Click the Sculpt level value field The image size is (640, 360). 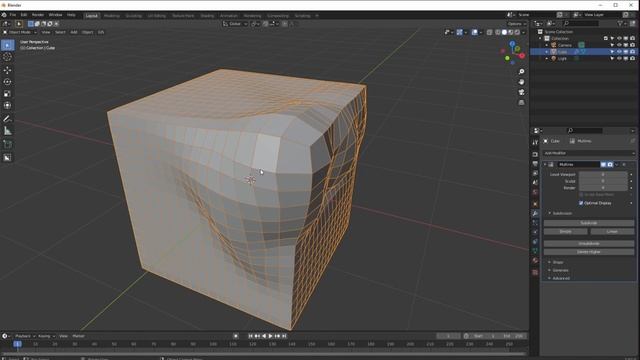pyautogui.click(x=603, y=181)
